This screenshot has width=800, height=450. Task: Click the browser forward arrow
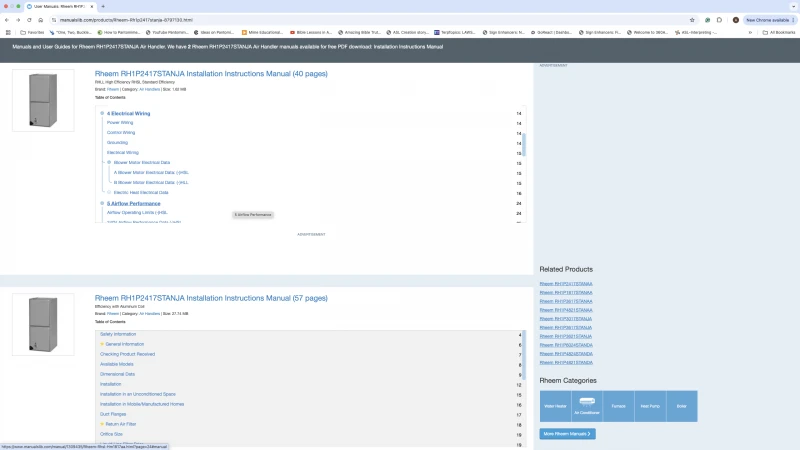pyautogui.click(x=18, y=20)
